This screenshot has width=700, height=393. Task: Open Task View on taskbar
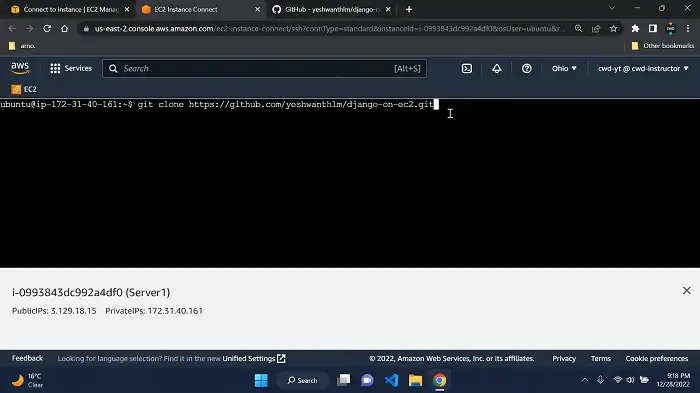pos(343,380)
